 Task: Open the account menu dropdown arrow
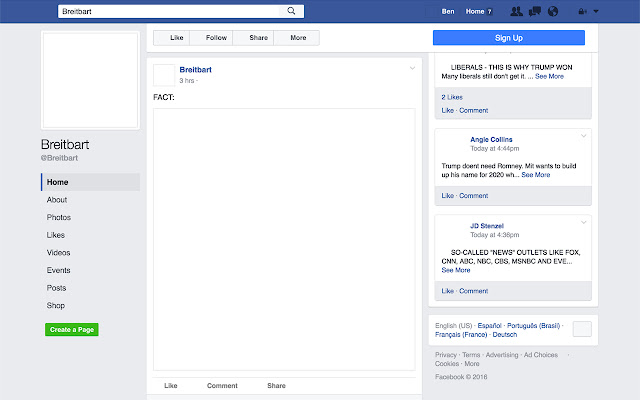tap(597, 12)
